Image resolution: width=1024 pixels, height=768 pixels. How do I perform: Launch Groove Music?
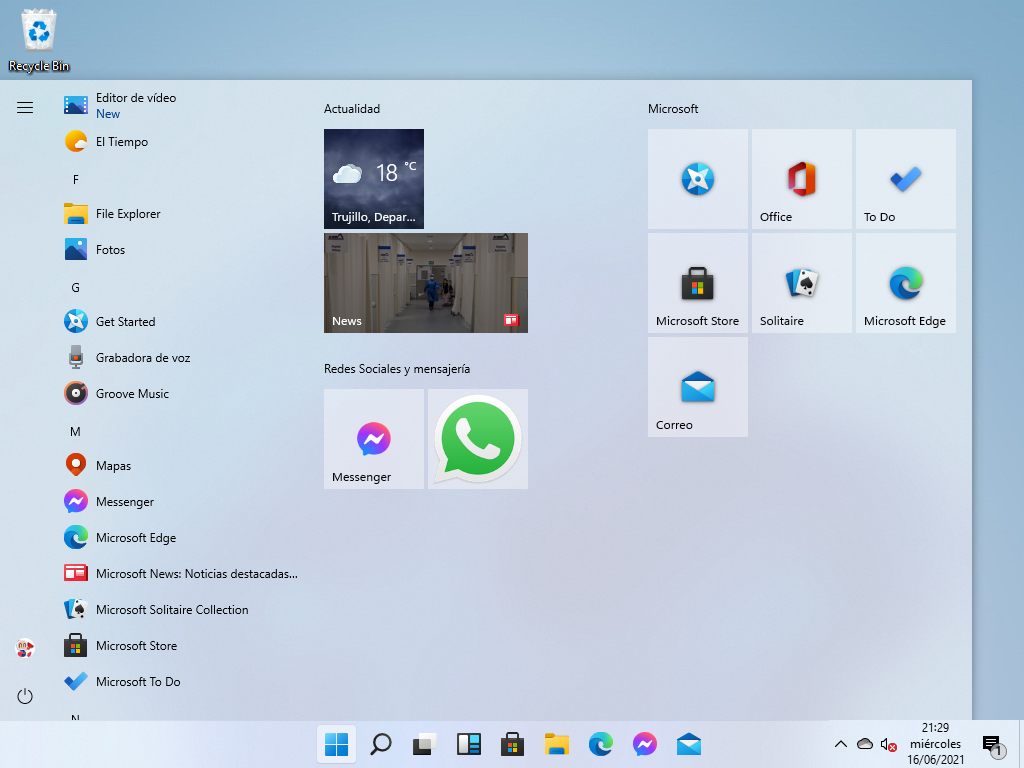click(x=181, y=393)
